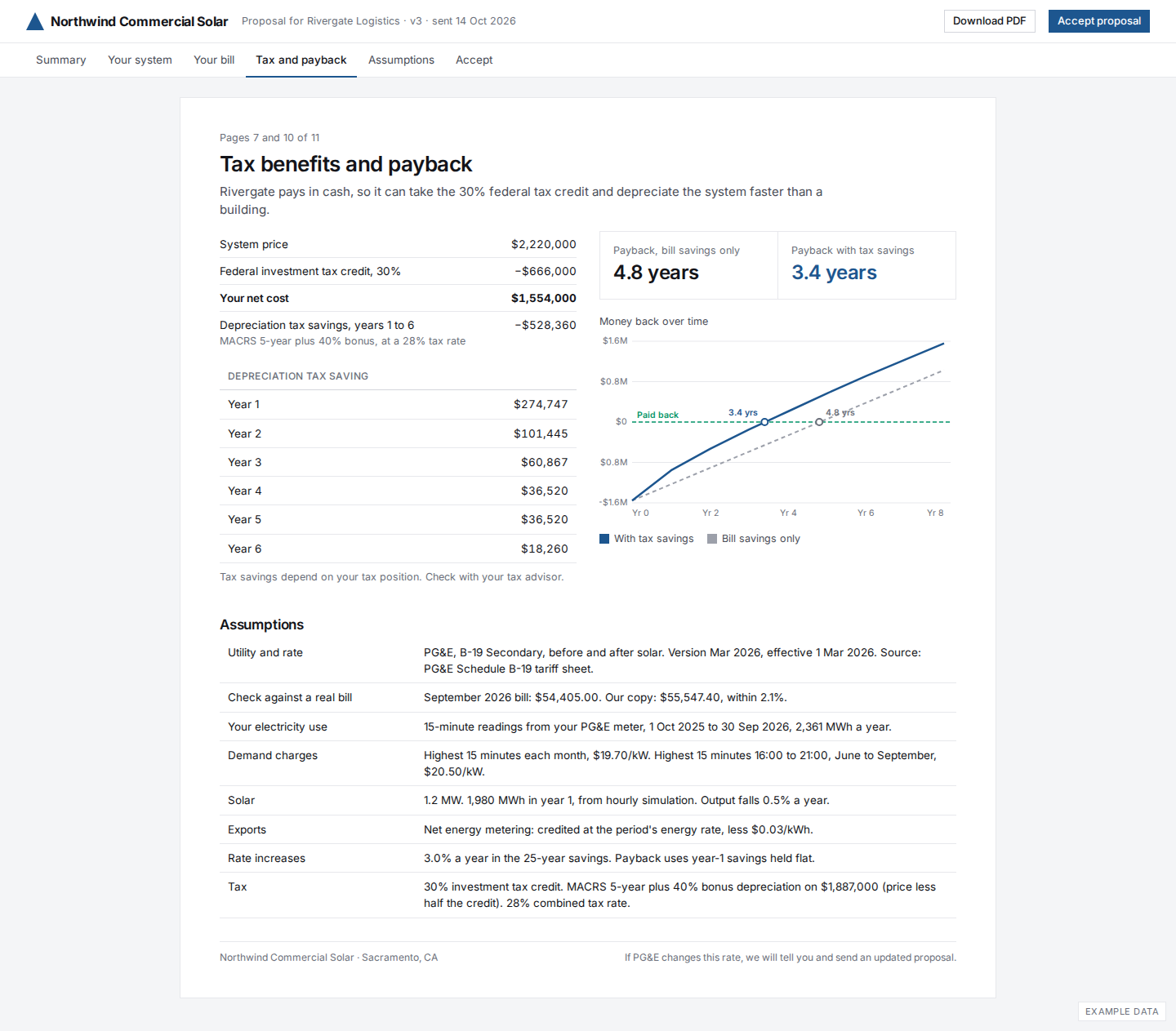
Task: Click the Northwind blue triangle logo
Action: 35,21
